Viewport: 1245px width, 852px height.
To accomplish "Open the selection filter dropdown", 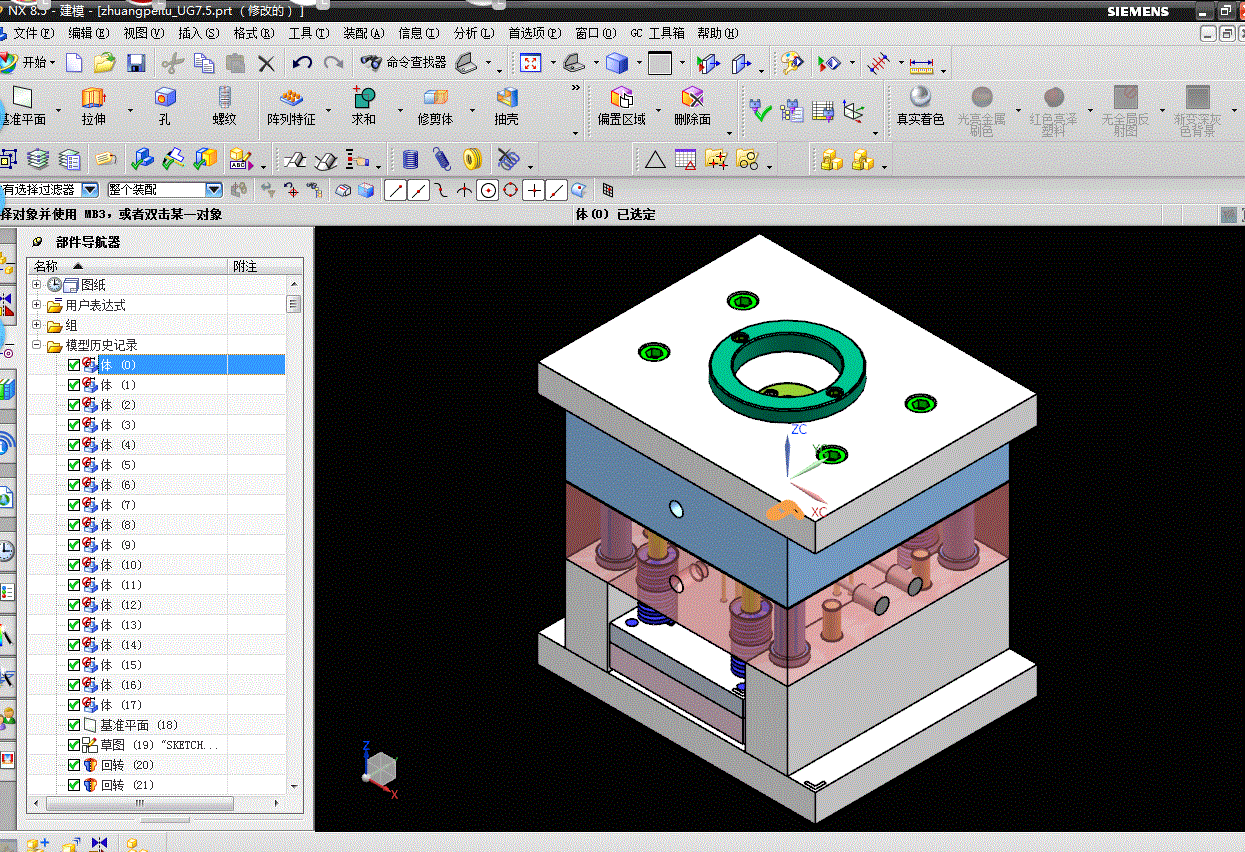I will (90, 190).
